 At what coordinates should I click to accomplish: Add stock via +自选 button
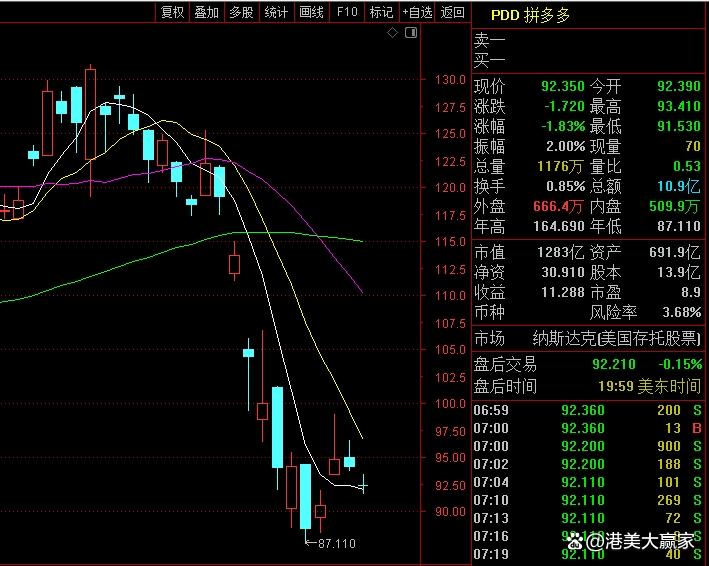(417, 12)
